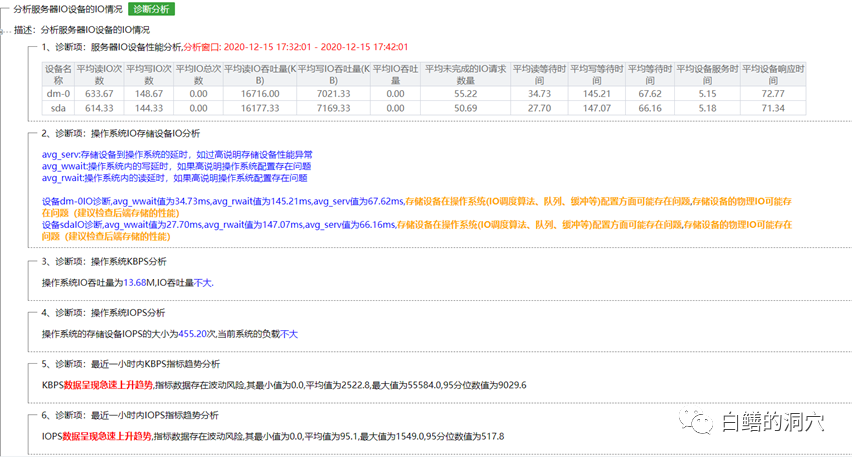Click the 平均读IO次数 column header
The image size is (852, 459).
[x=99, y=75]
